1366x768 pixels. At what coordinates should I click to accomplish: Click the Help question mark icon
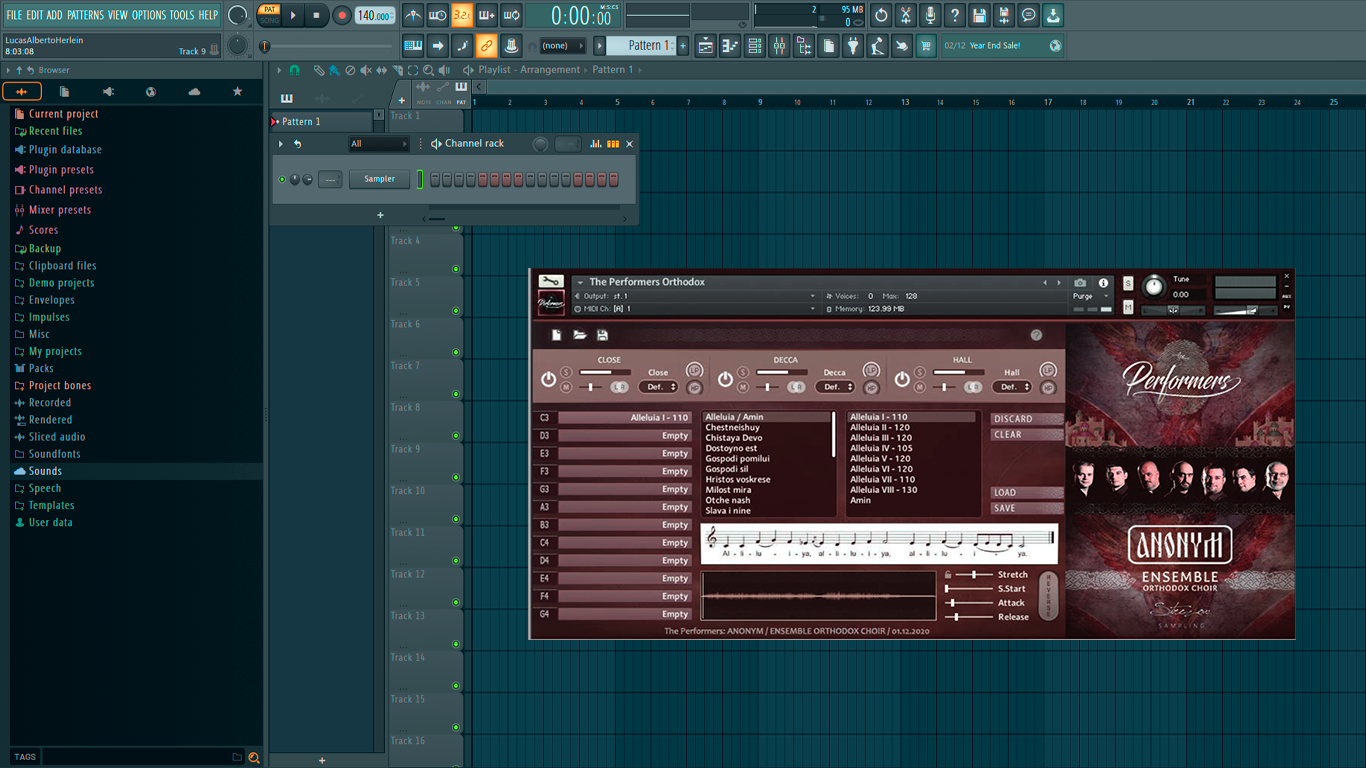pyautogui.click(x=955, y=15)
